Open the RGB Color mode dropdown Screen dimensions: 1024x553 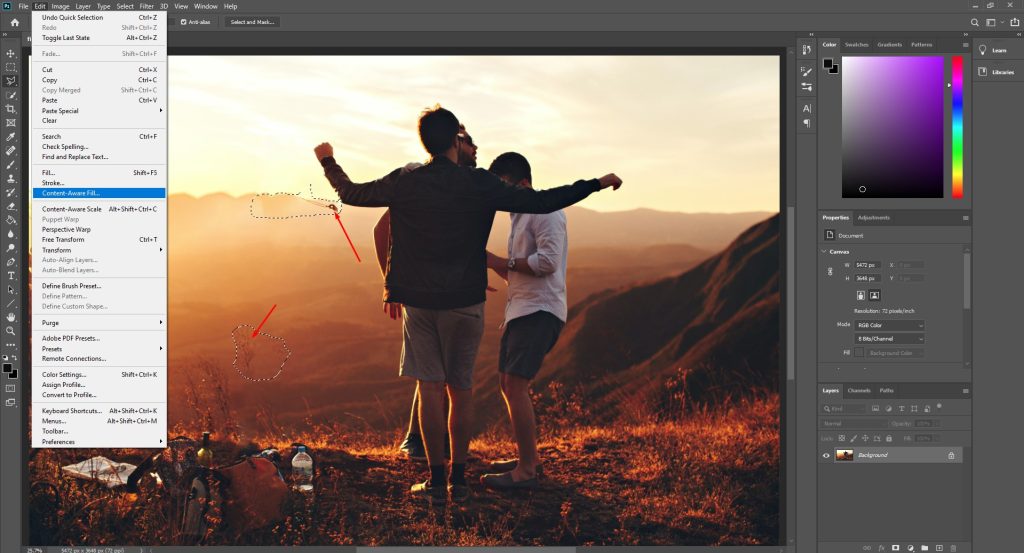click(889, 325)
